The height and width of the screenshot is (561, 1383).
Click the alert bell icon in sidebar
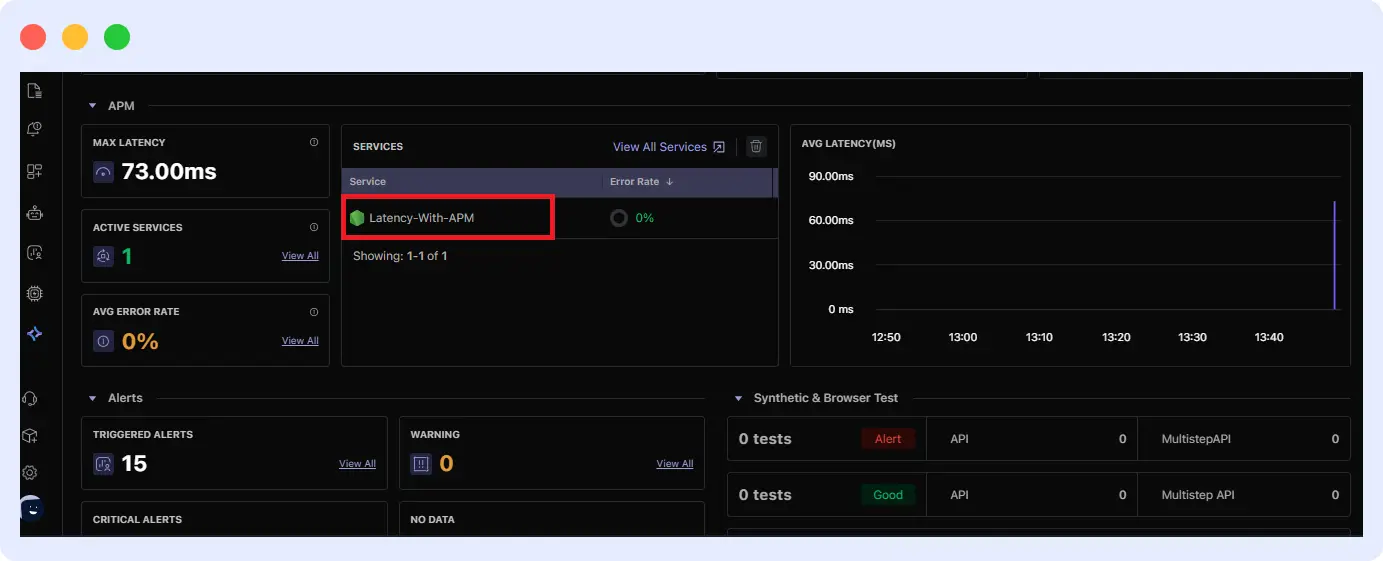pos(34,130)
